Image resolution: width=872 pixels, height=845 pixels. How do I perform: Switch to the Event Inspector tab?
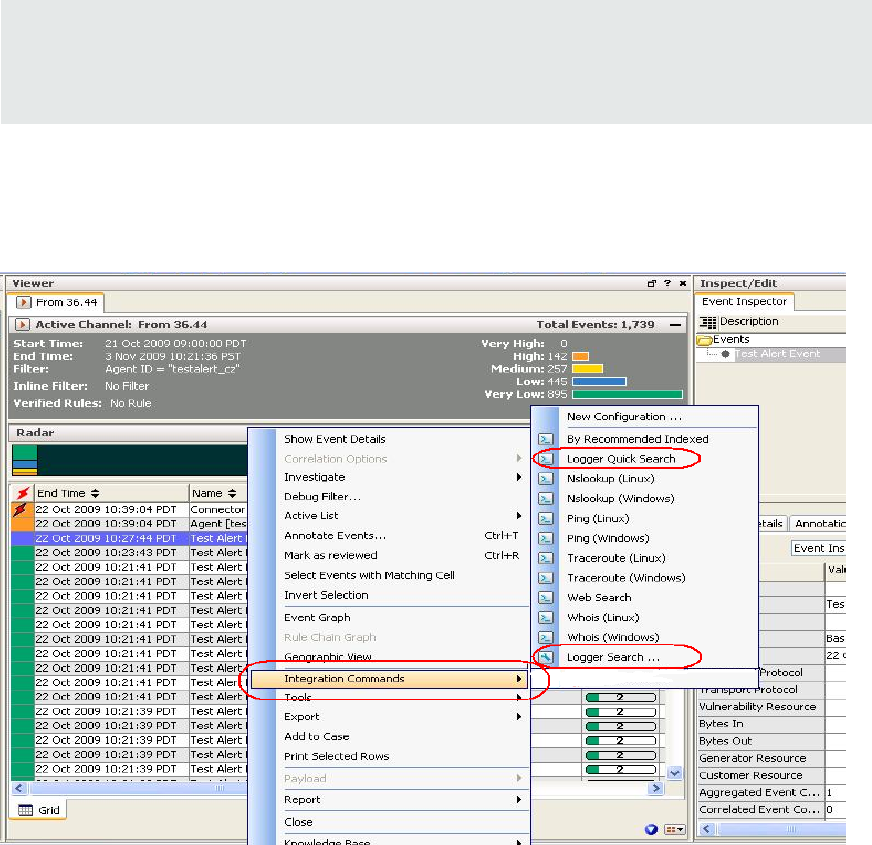(x=744, y=302)
